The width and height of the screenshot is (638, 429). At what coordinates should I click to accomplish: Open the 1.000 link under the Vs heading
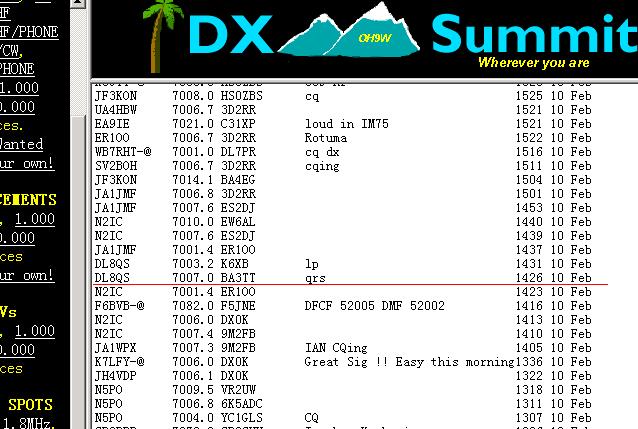coord(35,331)
